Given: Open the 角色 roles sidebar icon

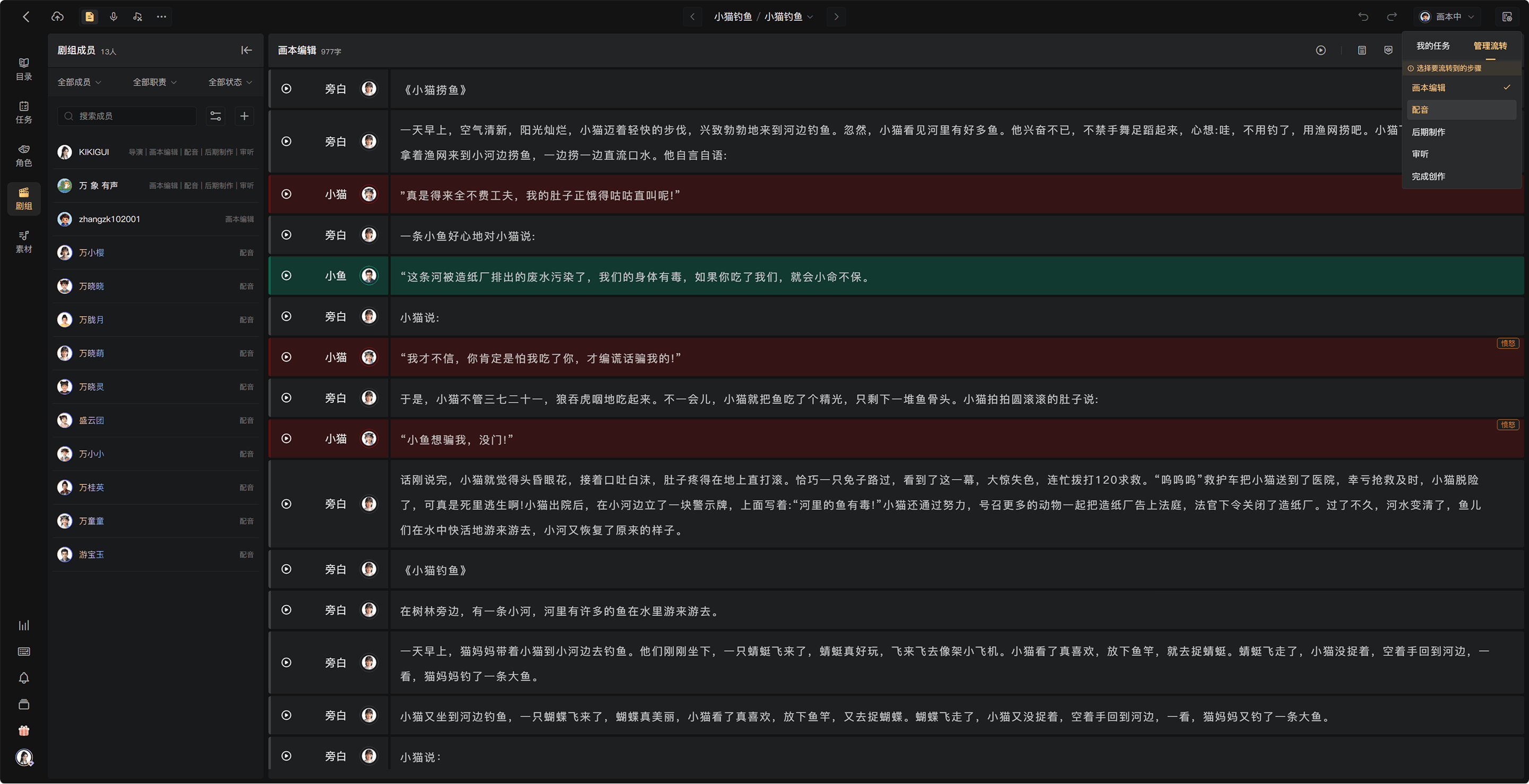Looking at the screenshot, I should 24,155.
